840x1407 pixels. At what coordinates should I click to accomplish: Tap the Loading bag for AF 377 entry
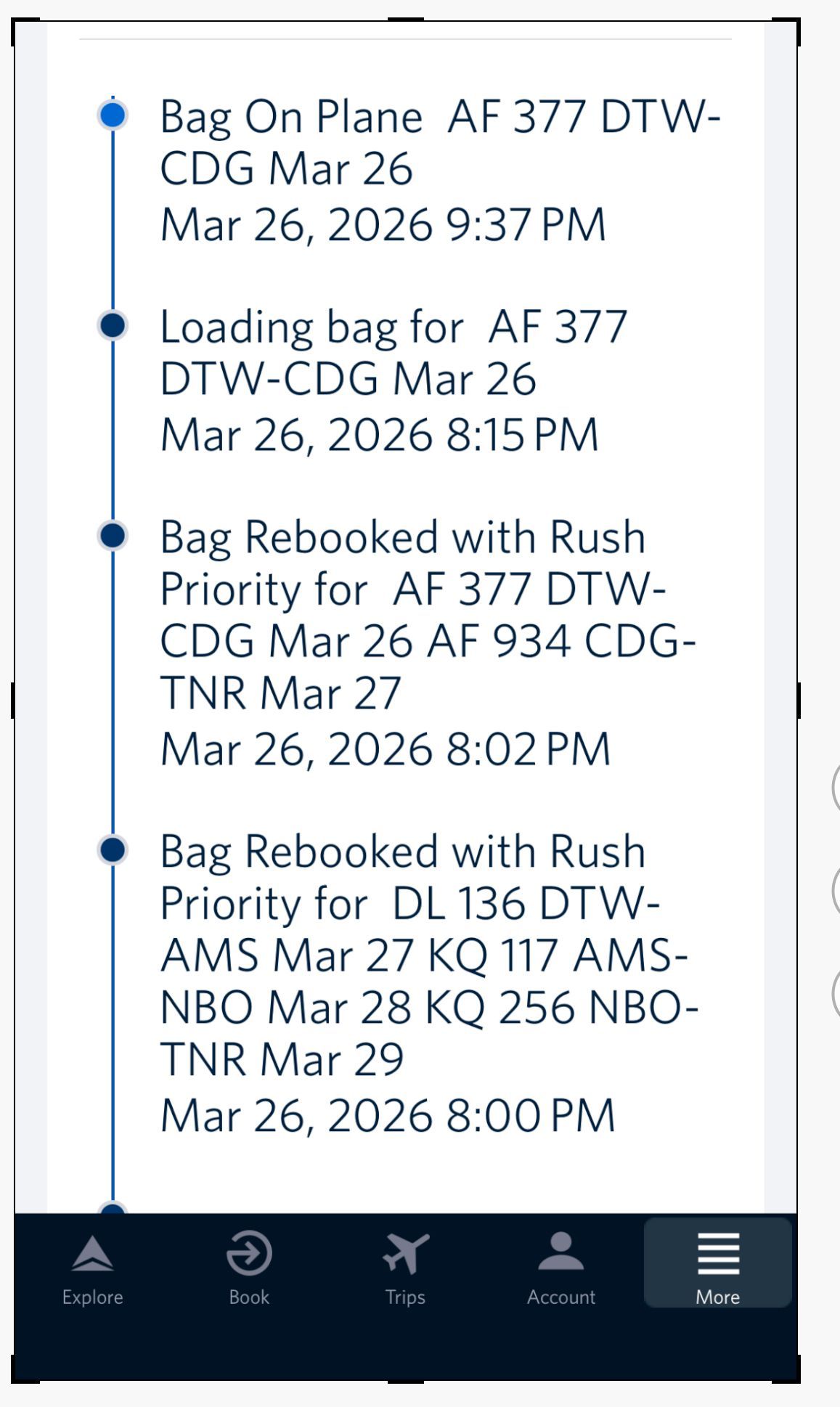pos(393,353)
